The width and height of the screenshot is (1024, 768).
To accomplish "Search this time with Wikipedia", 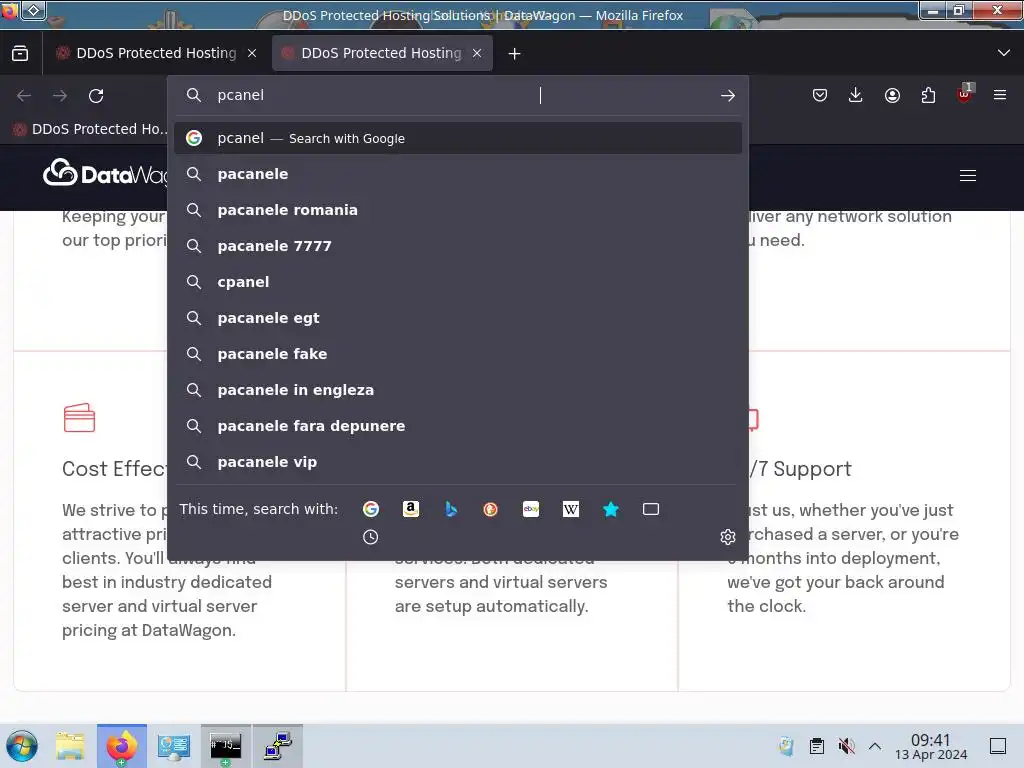I will [x=571, y=509].
